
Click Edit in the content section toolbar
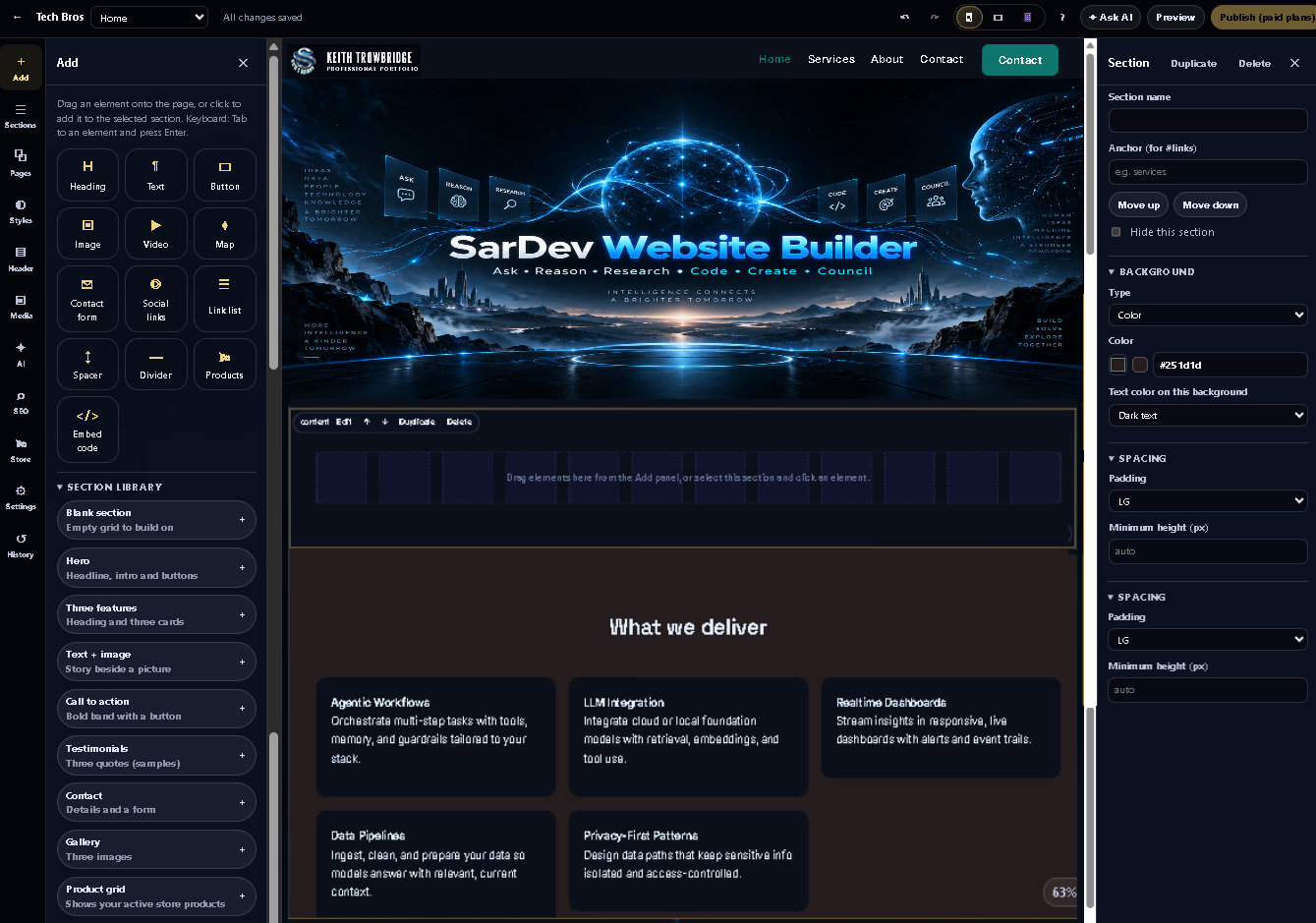coord(344,422)
